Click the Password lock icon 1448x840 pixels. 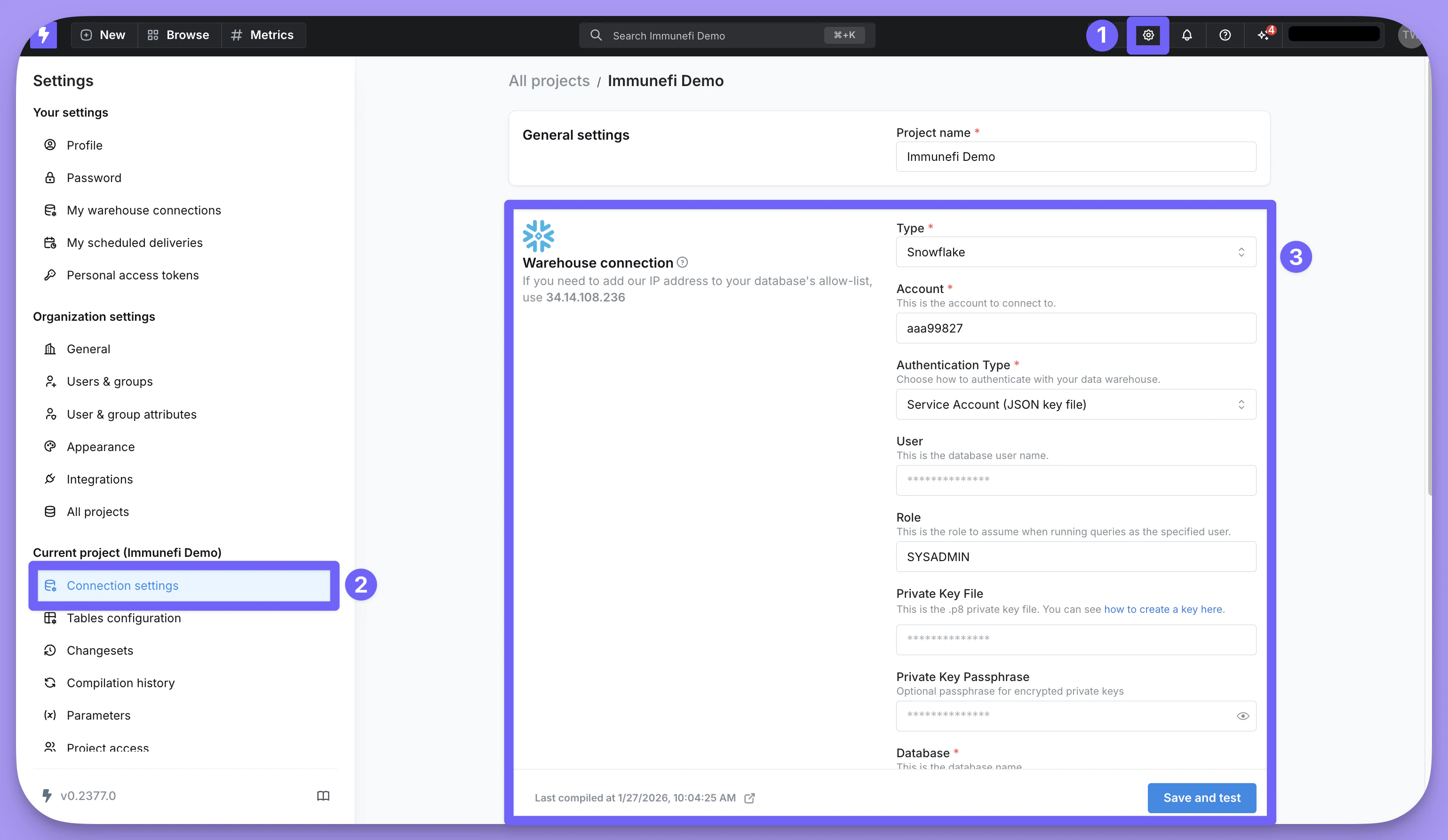click(50, 177)
